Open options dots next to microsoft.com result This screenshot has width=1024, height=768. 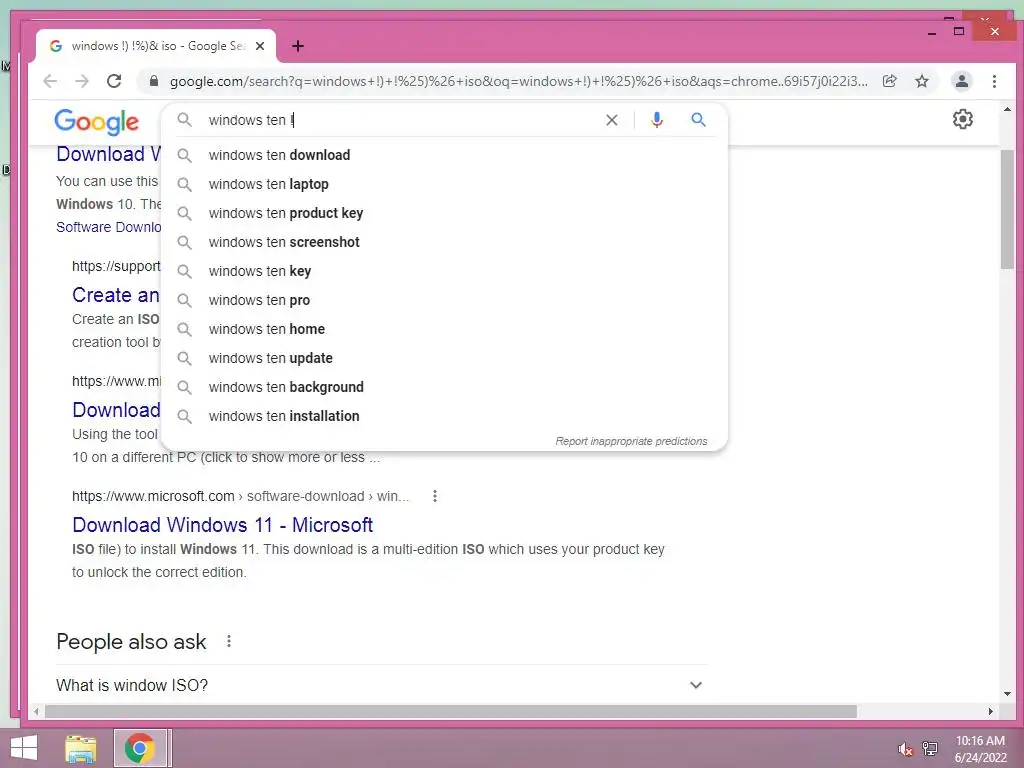pos(435,496)
